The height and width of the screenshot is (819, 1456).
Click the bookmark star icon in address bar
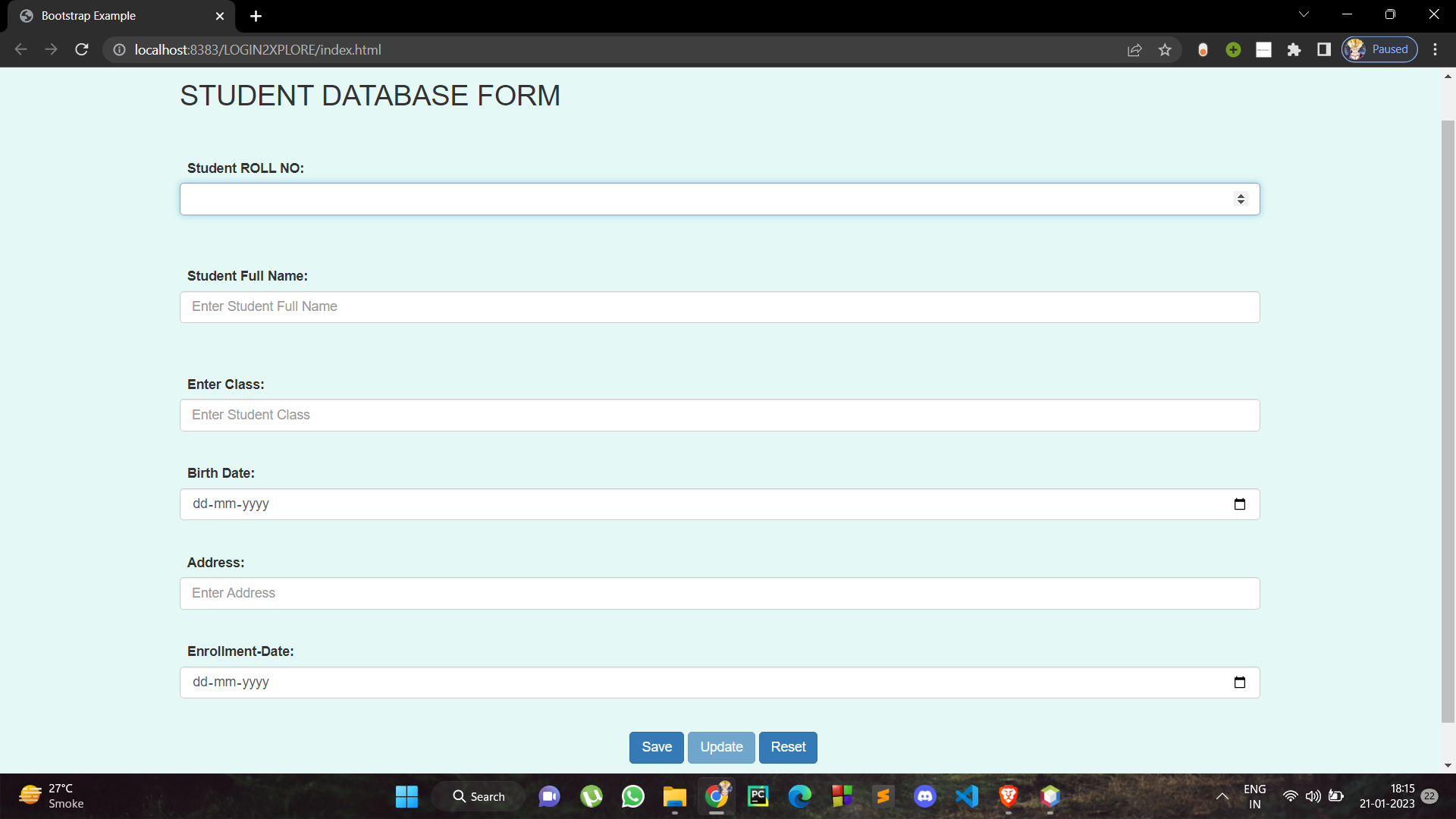[x=1165, y=50]
